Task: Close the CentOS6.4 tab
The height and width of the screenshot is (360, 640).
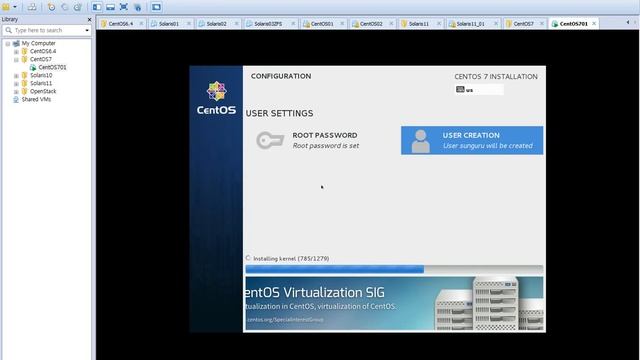Action: click(141, 24)
